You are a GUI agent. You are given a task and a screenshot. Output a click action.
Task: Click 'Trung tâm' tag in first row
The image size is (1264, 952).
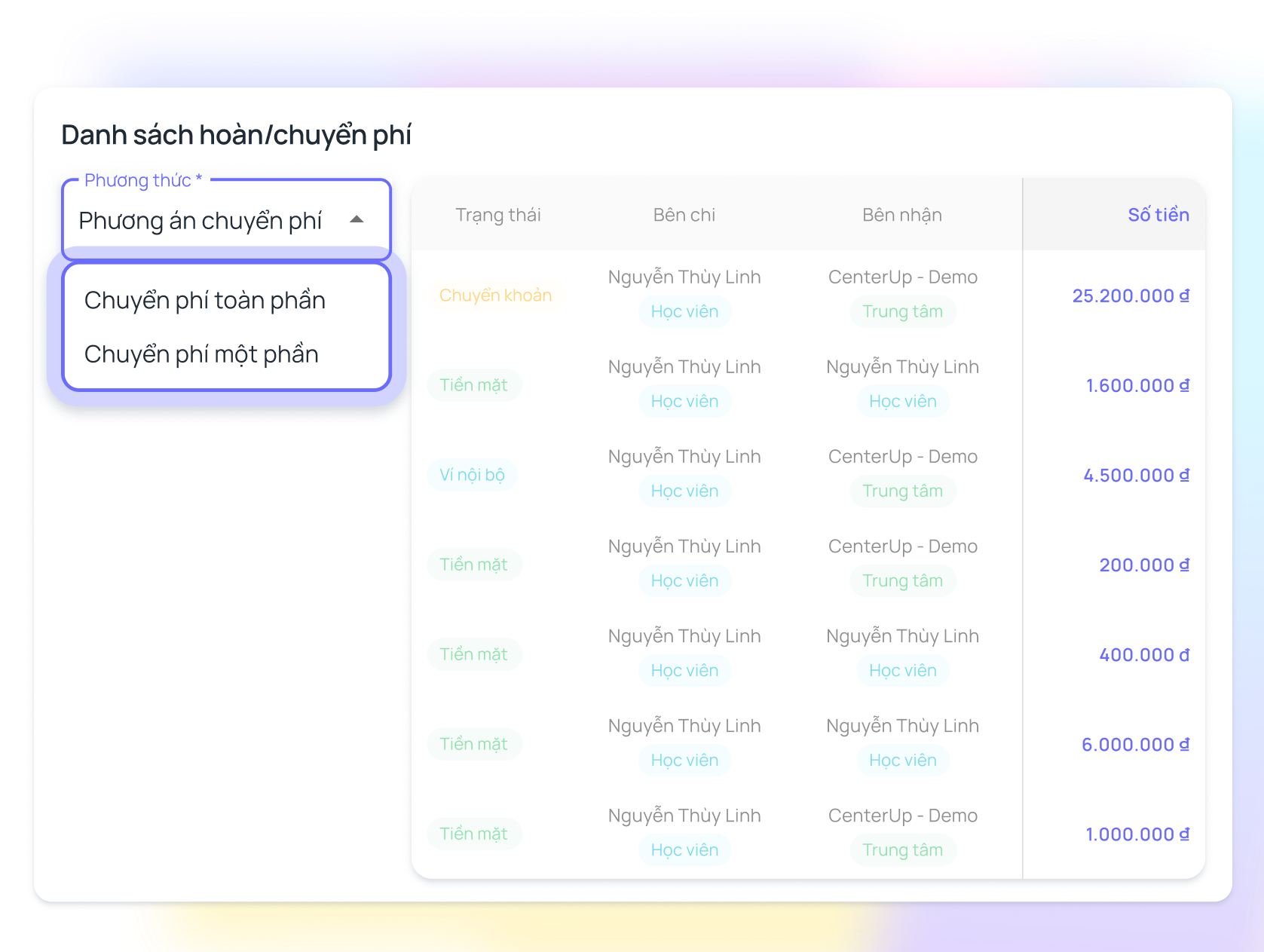(x=902, y=311)
